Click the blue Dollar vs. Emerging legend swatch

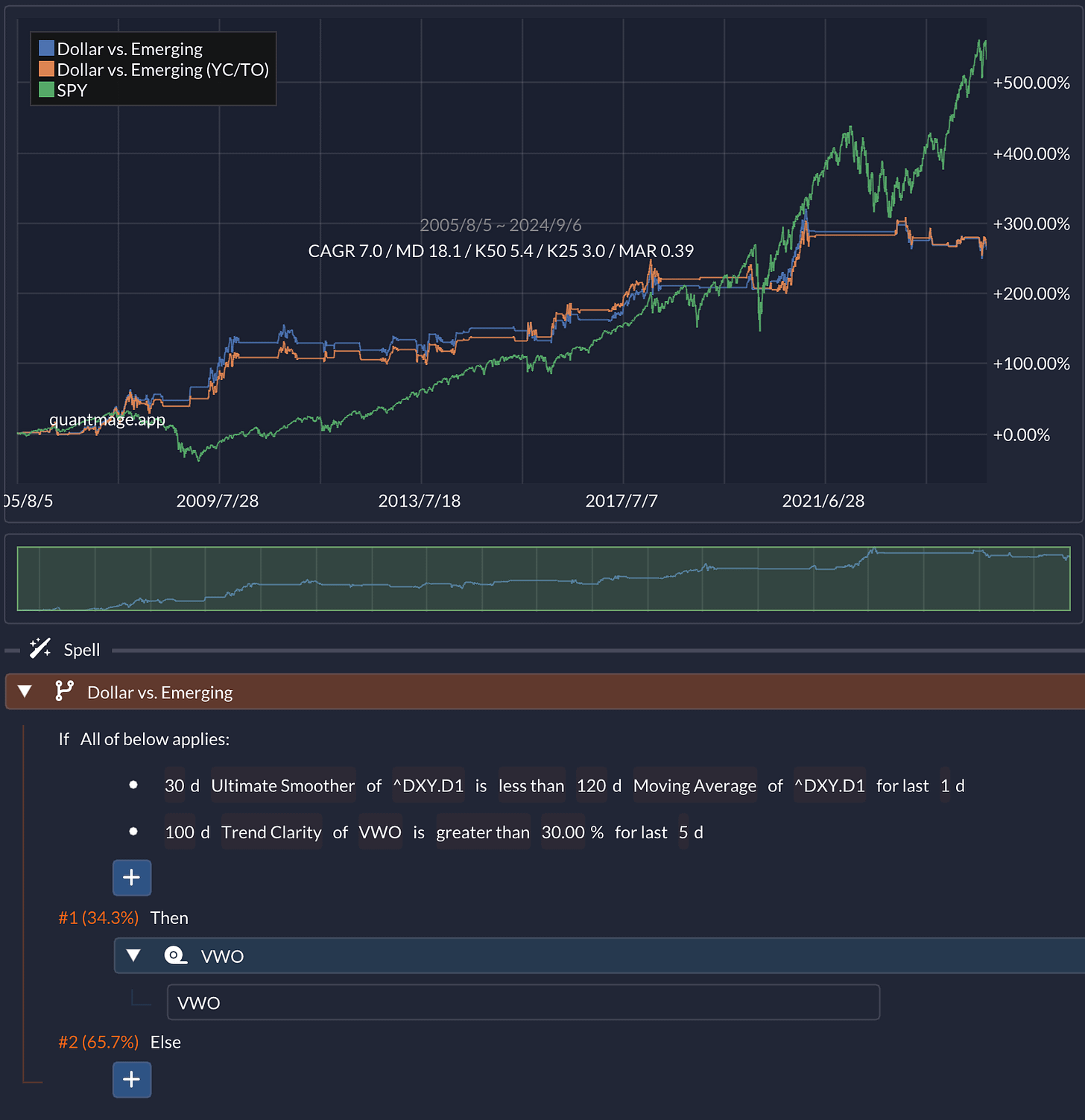(x=46, y=48)
